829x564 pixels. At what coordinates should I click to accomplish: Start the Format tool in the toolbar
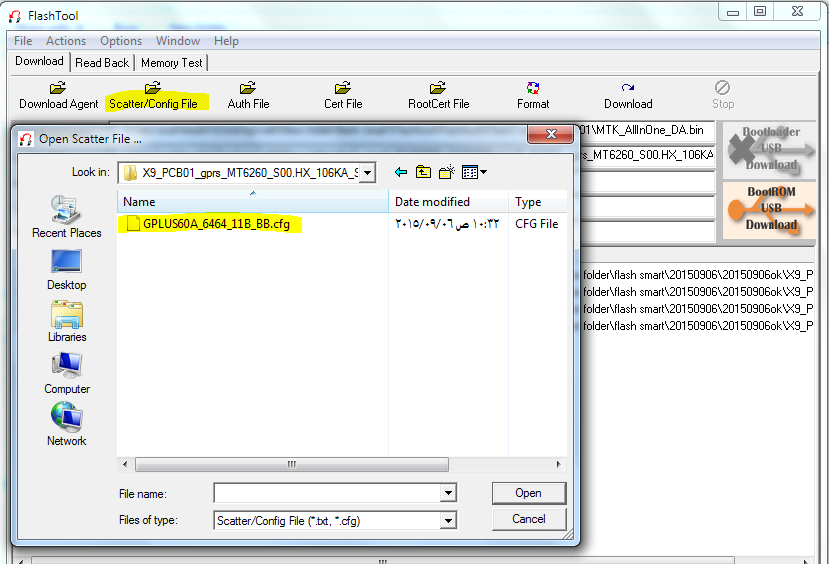click(x=533, y=96)
